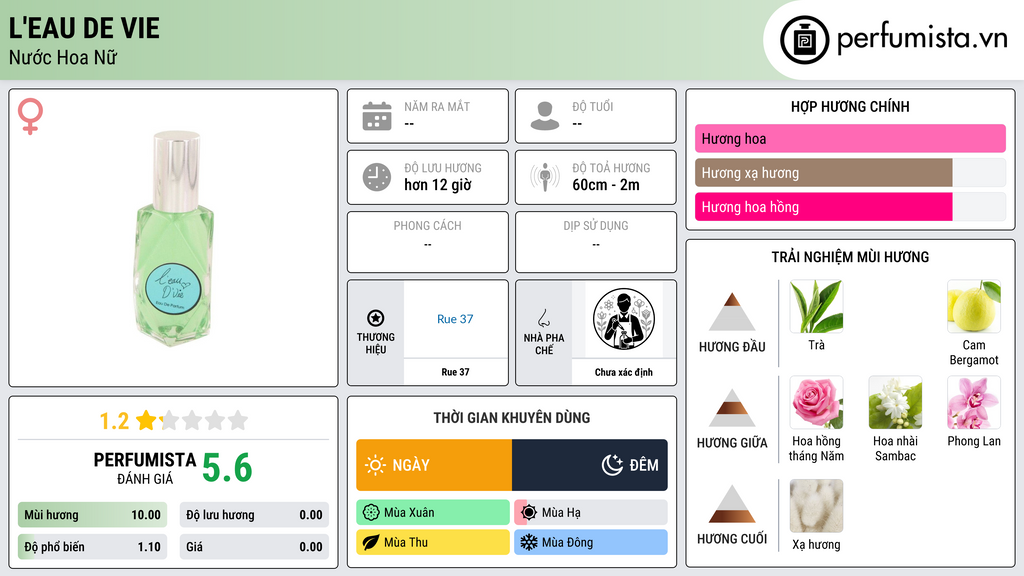1024x576 pixels.
Task: Select the Đêm nighttime bar
Action: pyautogui.click(x=590, y=465)
